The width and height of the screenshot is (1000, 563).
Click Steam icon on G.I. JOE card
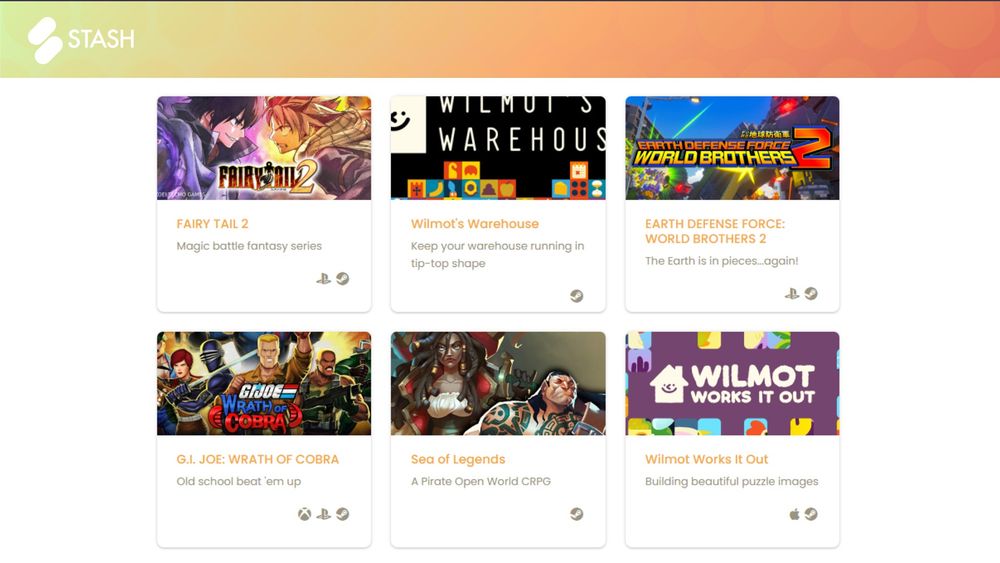[342, 514]
